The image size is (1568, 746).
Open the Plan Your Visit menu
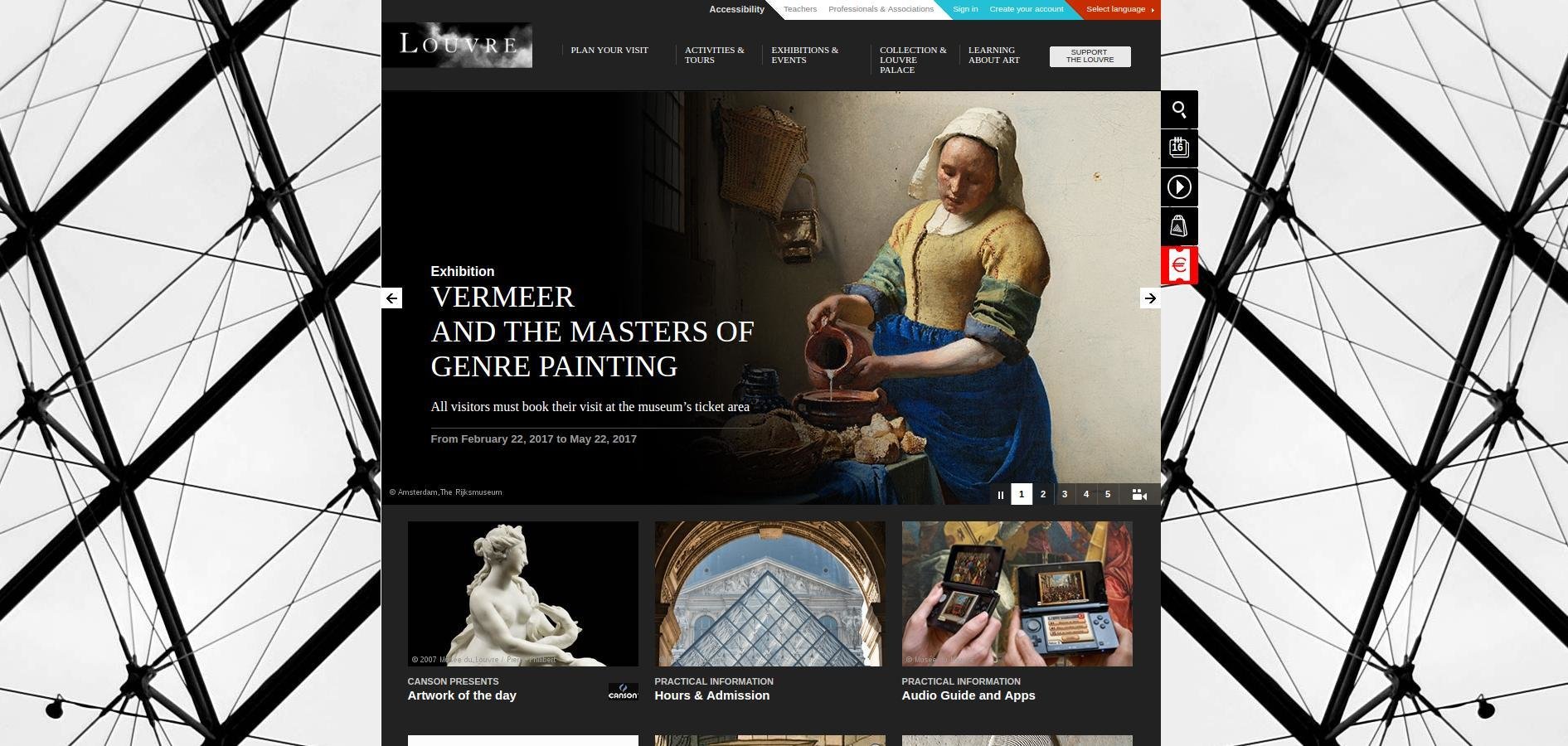[609, 50]
